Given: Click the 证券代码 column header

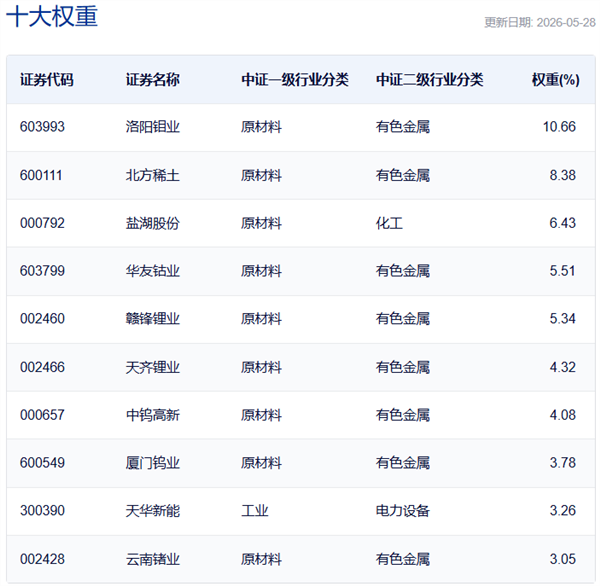Looking at the screenshot, I should point(47,80).
